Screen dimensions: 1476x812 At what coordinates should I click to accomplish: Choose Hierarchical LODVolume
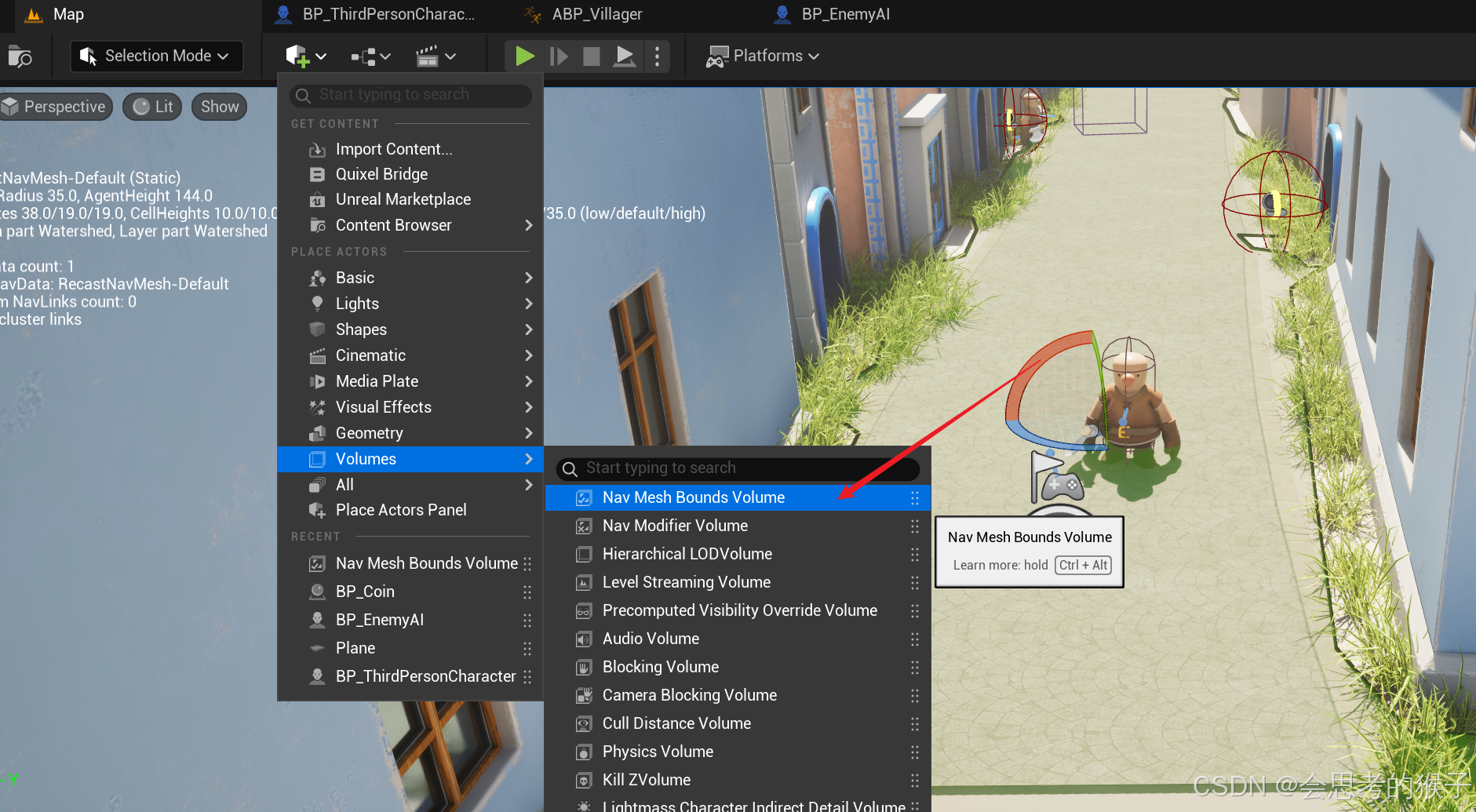(738, 554)
